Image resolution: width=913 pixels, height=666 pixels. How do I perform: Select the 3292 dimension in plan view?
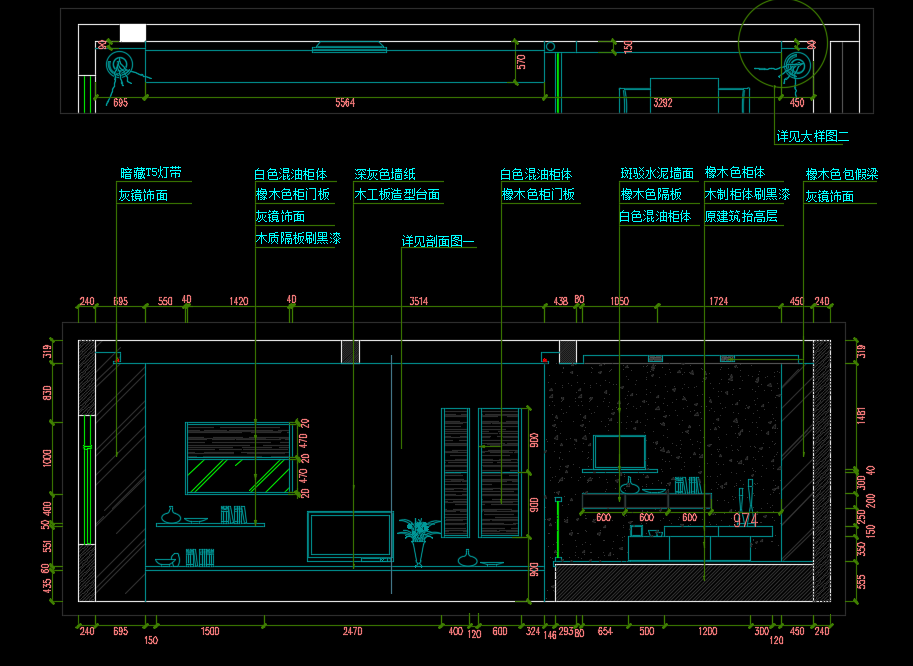click(663, 102)
